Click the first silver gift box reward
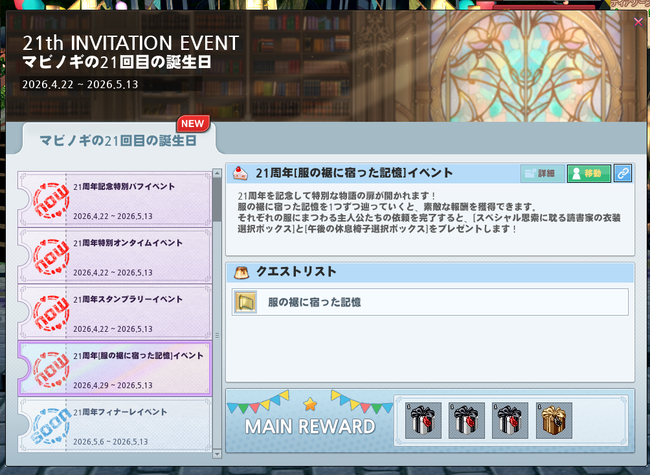Image resolution: width=650 pixels, height=475 pixels. pyautogui.click(x=423, y=420)
